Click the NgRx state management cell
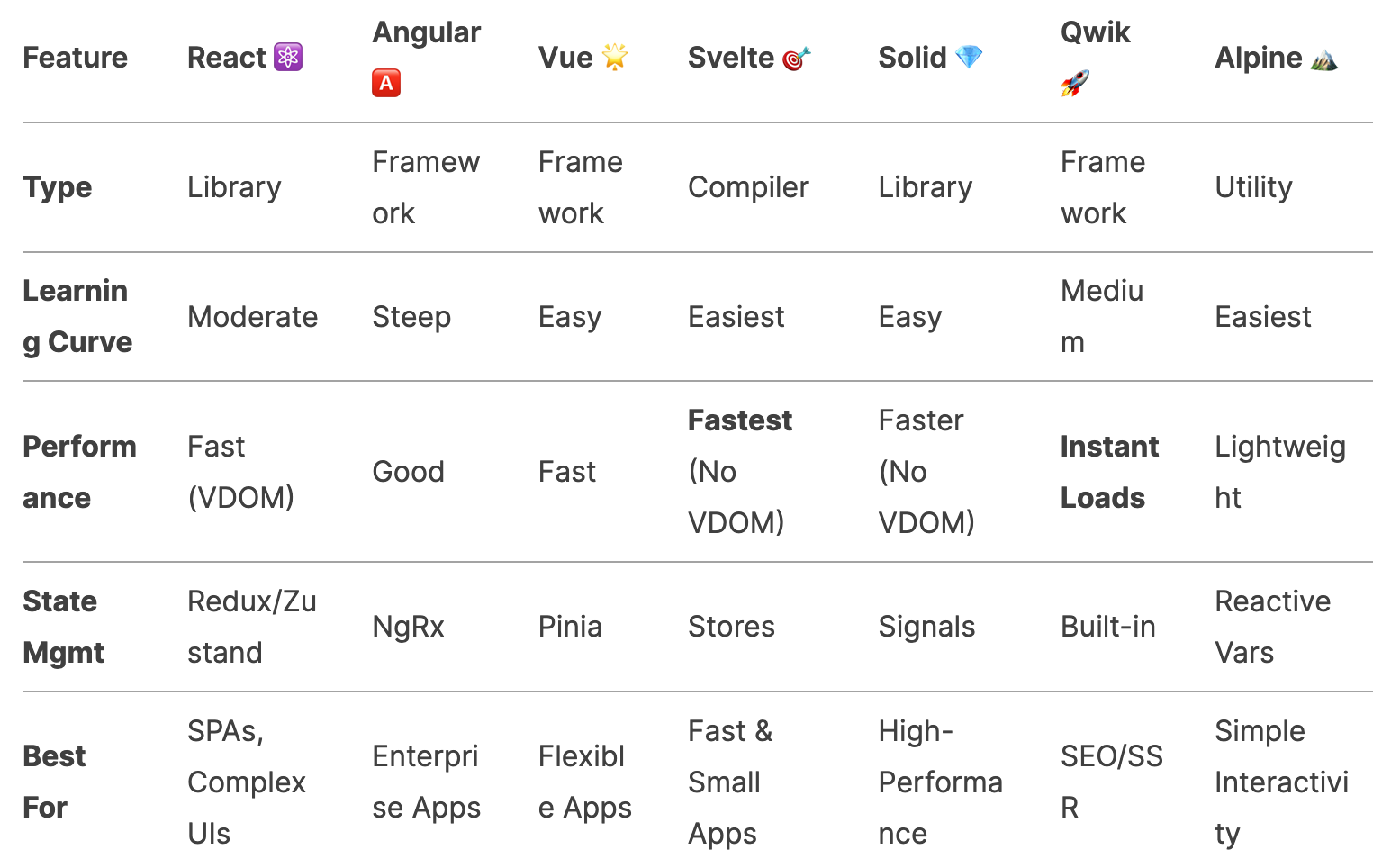The image size is (1373, 868). pyautogui.click(x=409, y=627)
